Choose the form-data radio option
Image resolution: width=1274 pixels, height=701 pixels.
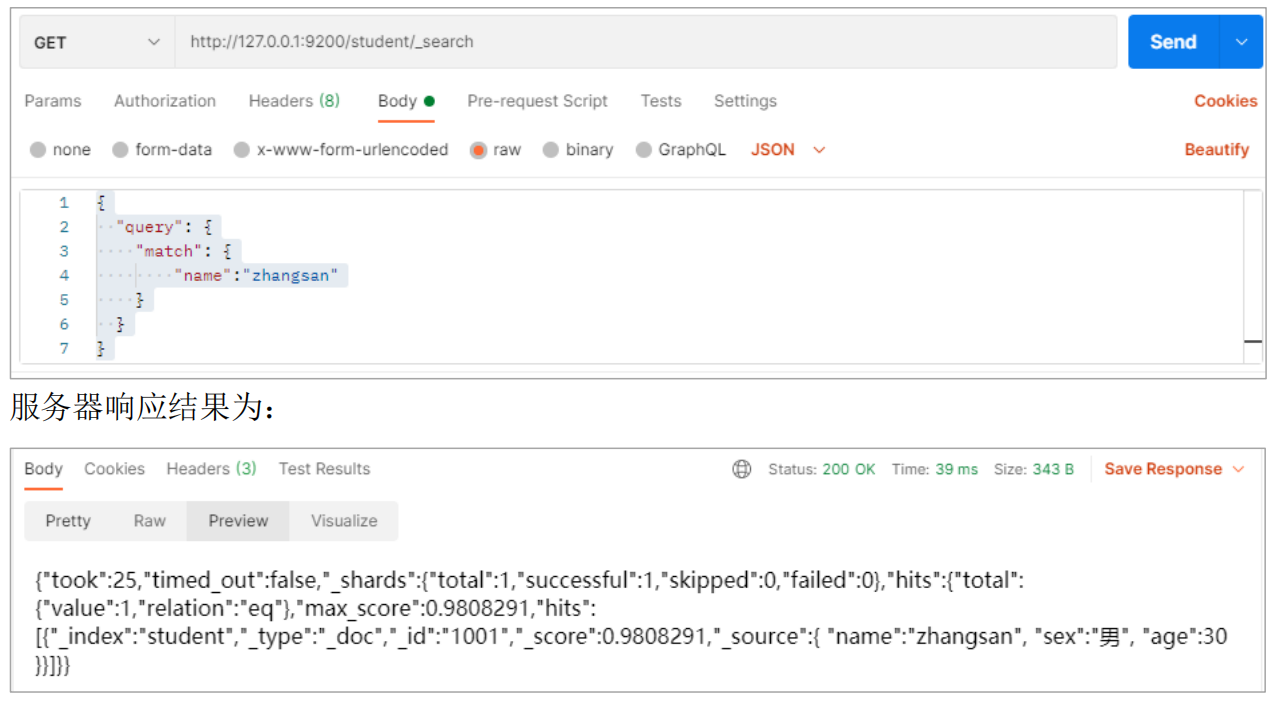121,150
